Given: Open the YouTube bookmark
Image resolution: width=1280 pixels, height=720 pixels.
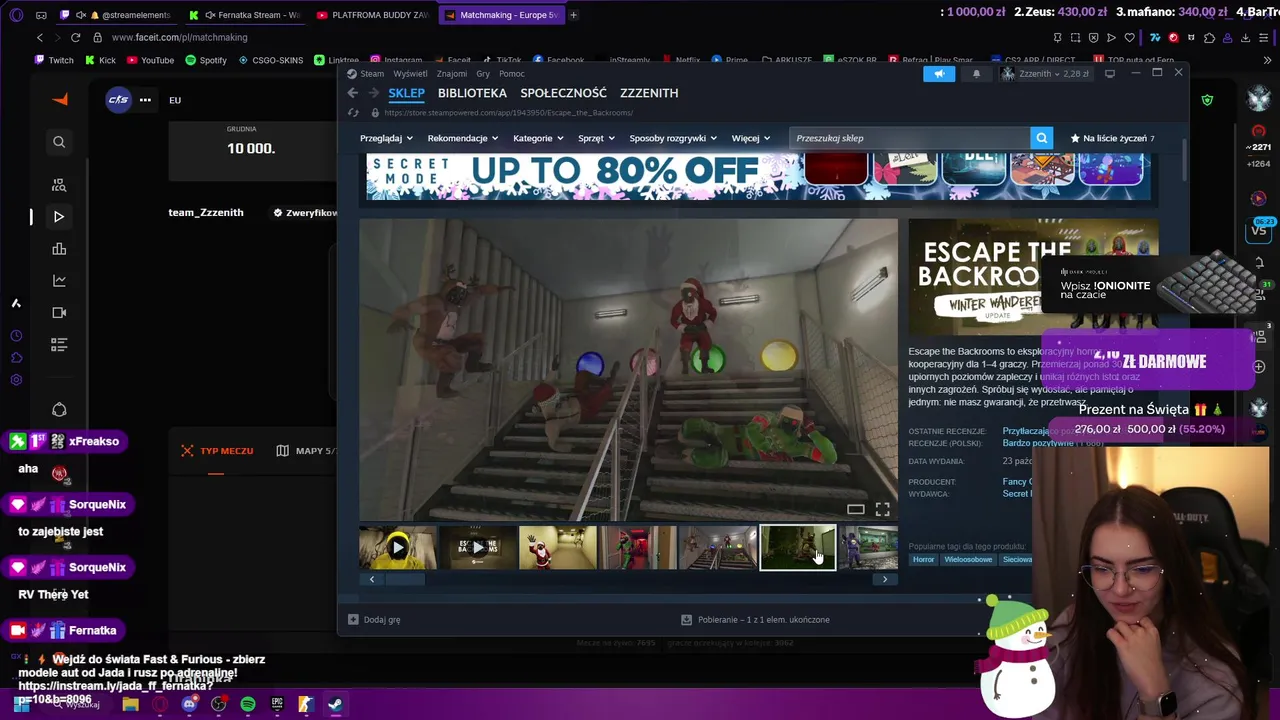Looking at the screenshot, I should click(x=149, y=60).
